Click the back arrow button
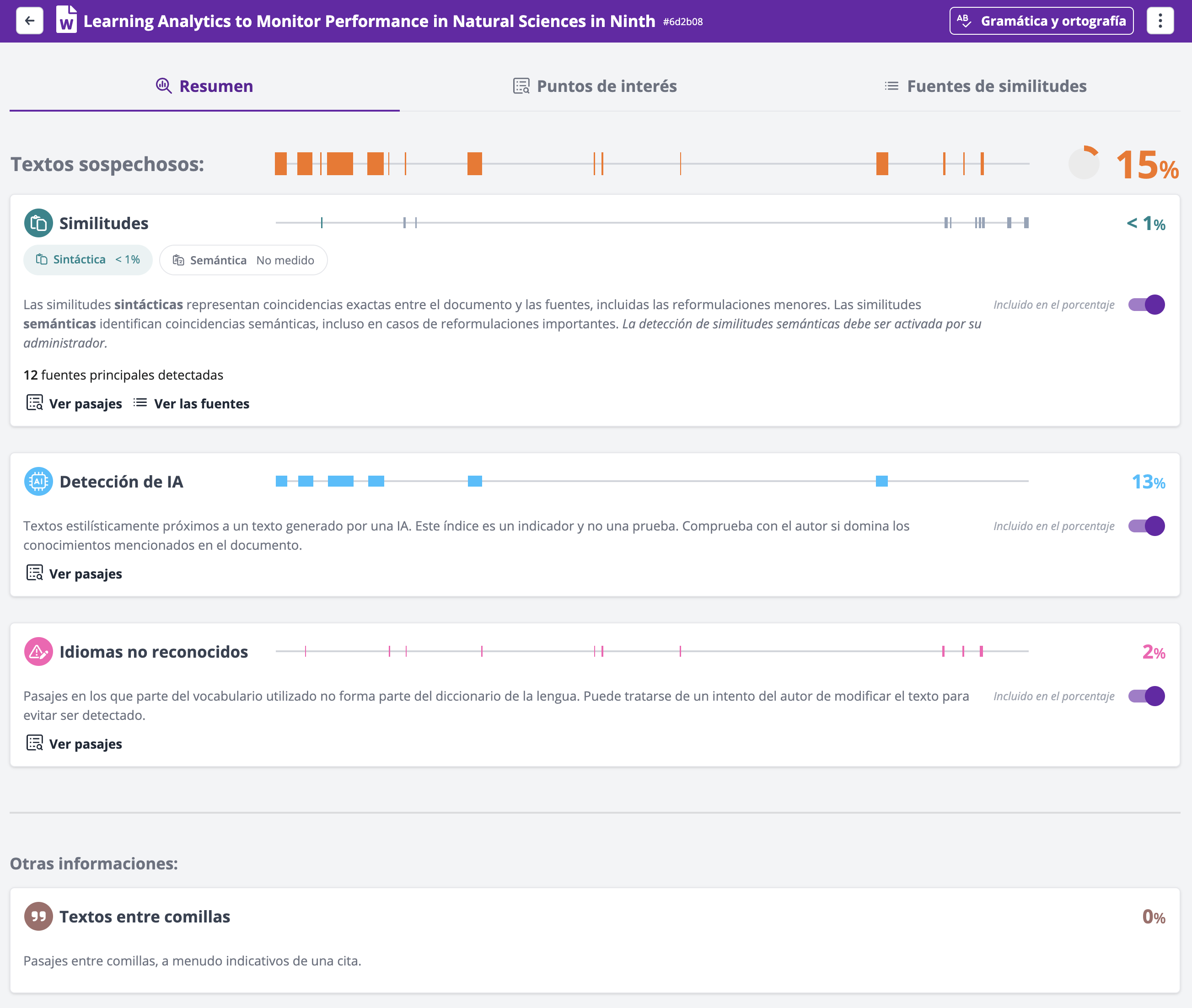The height and width of the screenshot is (1008, 1192). (x=30, y=21)
